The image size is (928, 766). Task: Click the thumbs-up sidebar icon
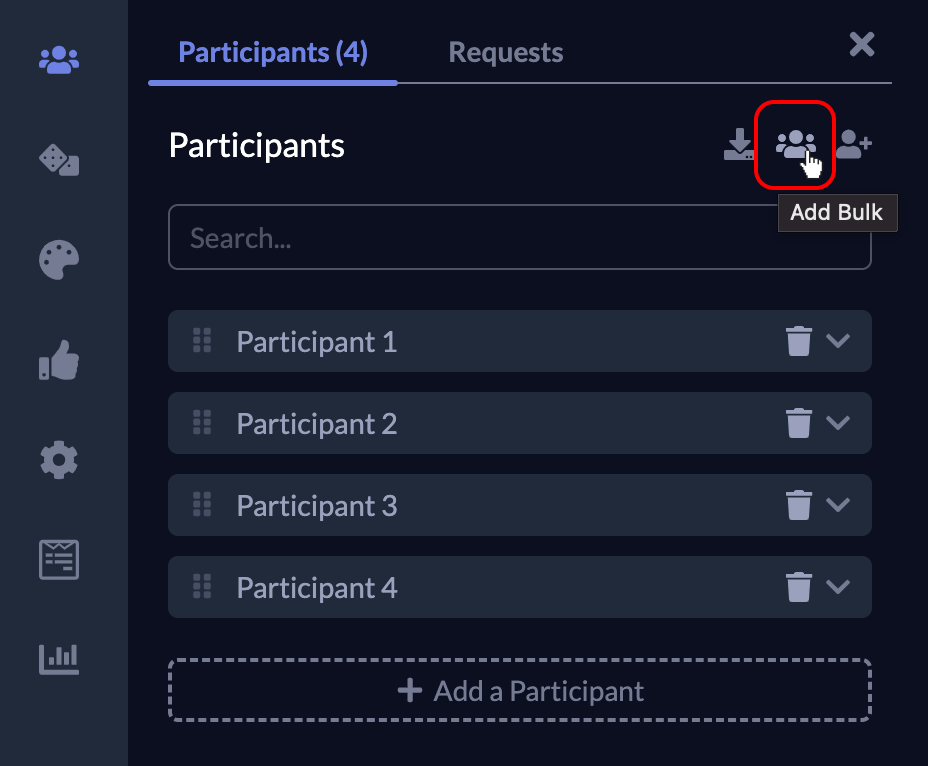pos(59,360)
